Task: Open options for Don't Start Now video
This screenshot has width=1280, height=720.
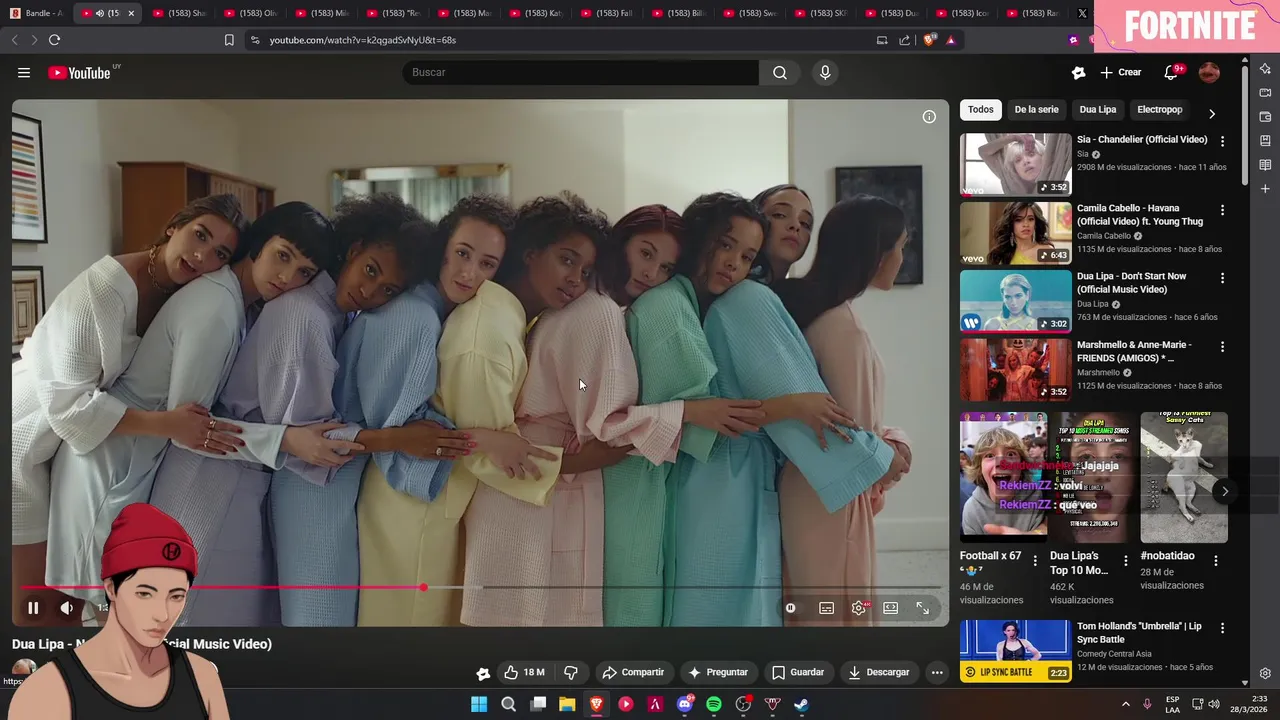Action: pos(1222,278)
